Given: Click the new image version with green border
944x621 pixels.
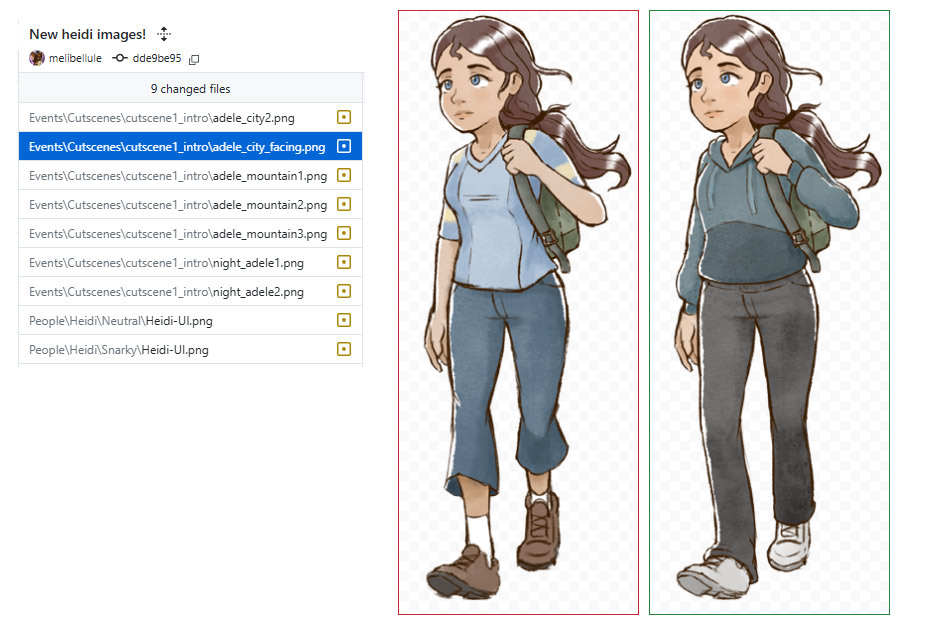Looking at the screenshot, I should tap(769, 312).
